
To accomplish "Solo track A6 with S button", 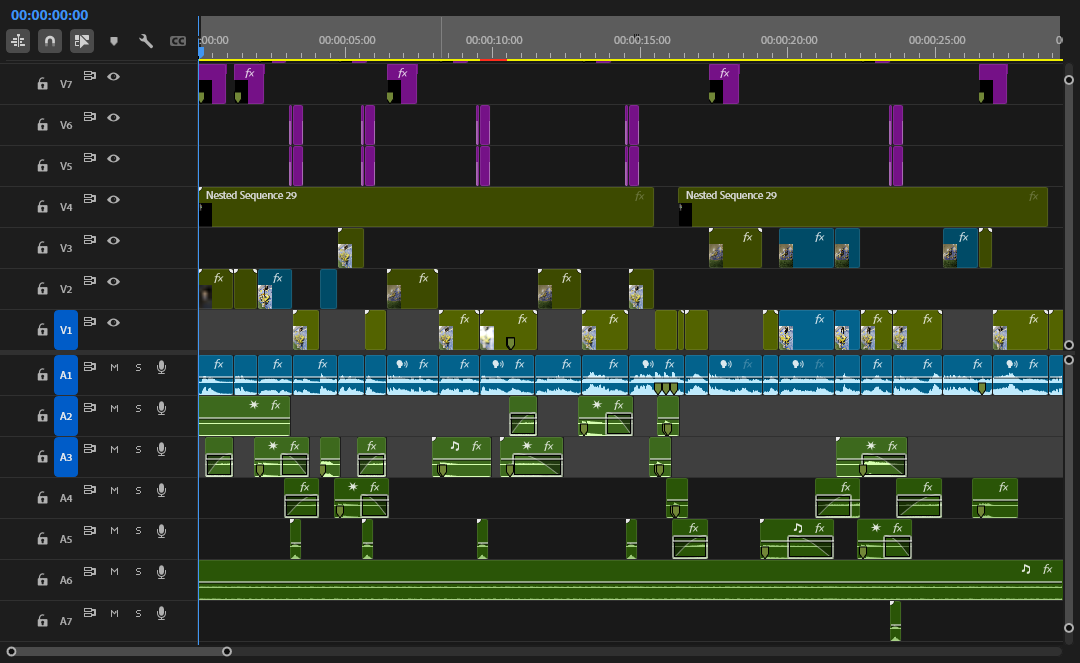I will (138, 572).
